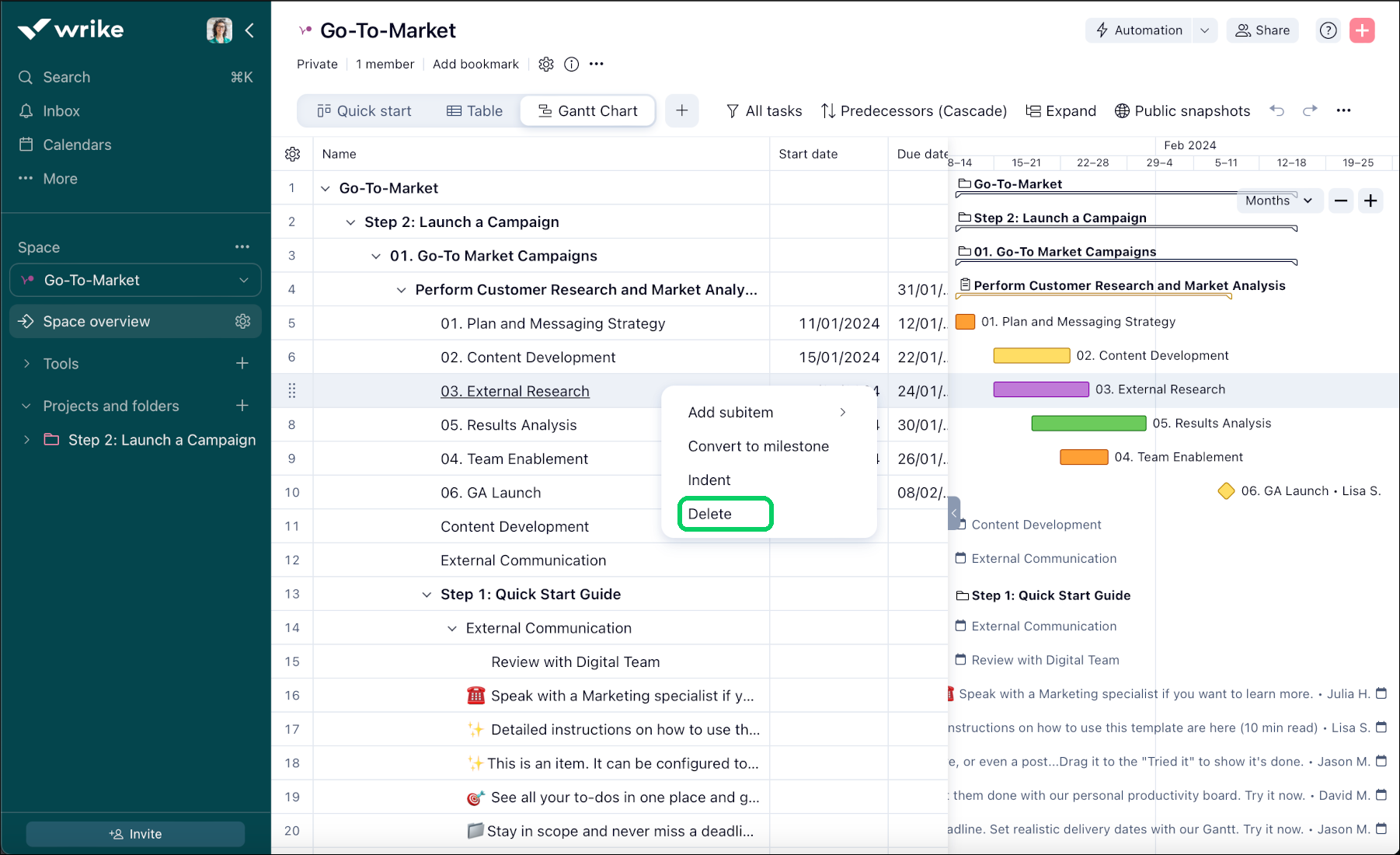Add a new view with plus icon
Image resolution: width=1400 pixels, height=855 pixels.
[681, 110]
